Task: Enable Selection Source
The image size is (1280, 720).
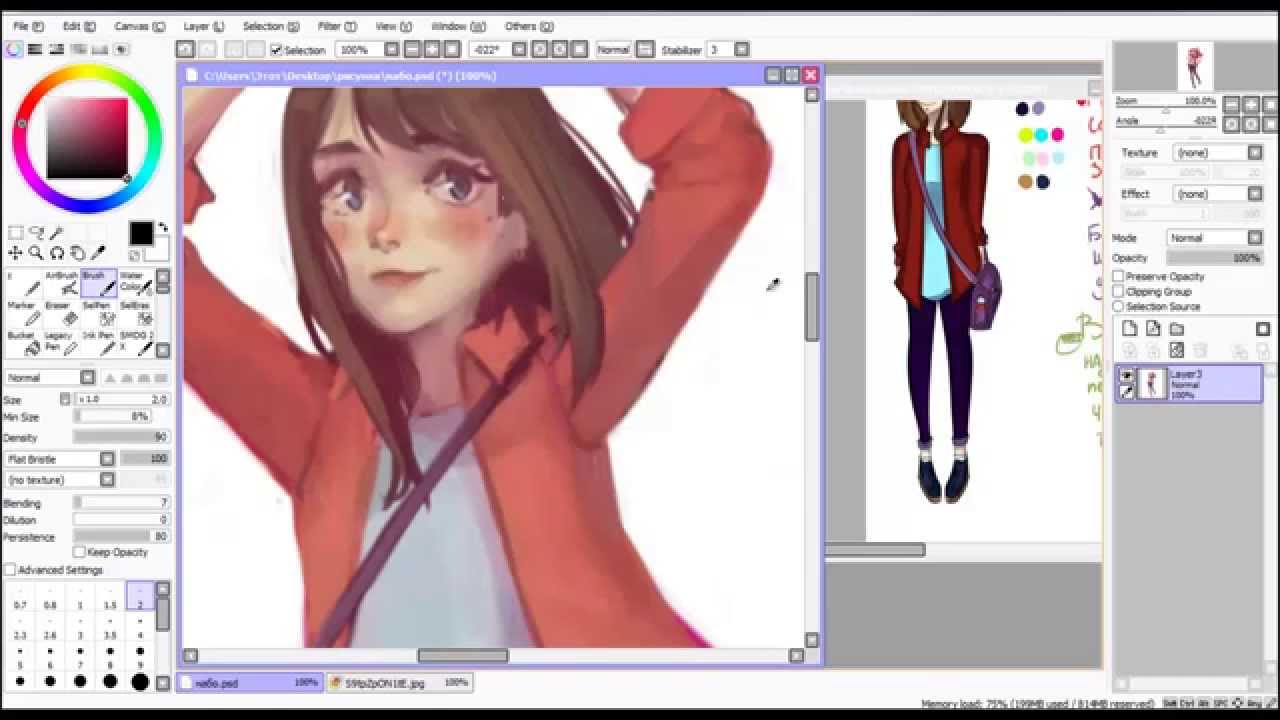Action: click(x=1119, y=306)
